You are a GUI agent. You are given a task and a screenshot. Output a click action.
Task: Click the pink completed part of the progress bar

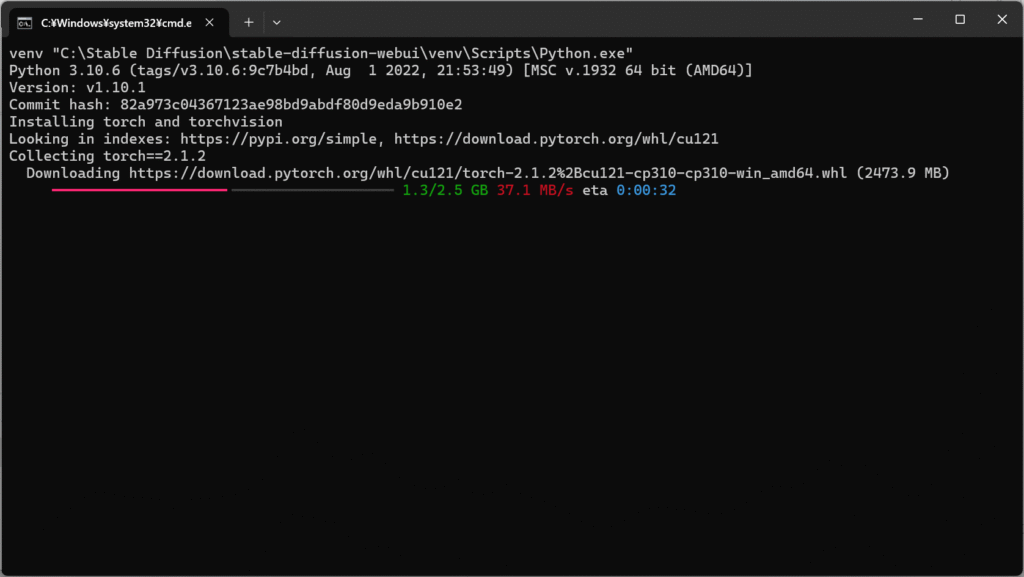[140, 190]
